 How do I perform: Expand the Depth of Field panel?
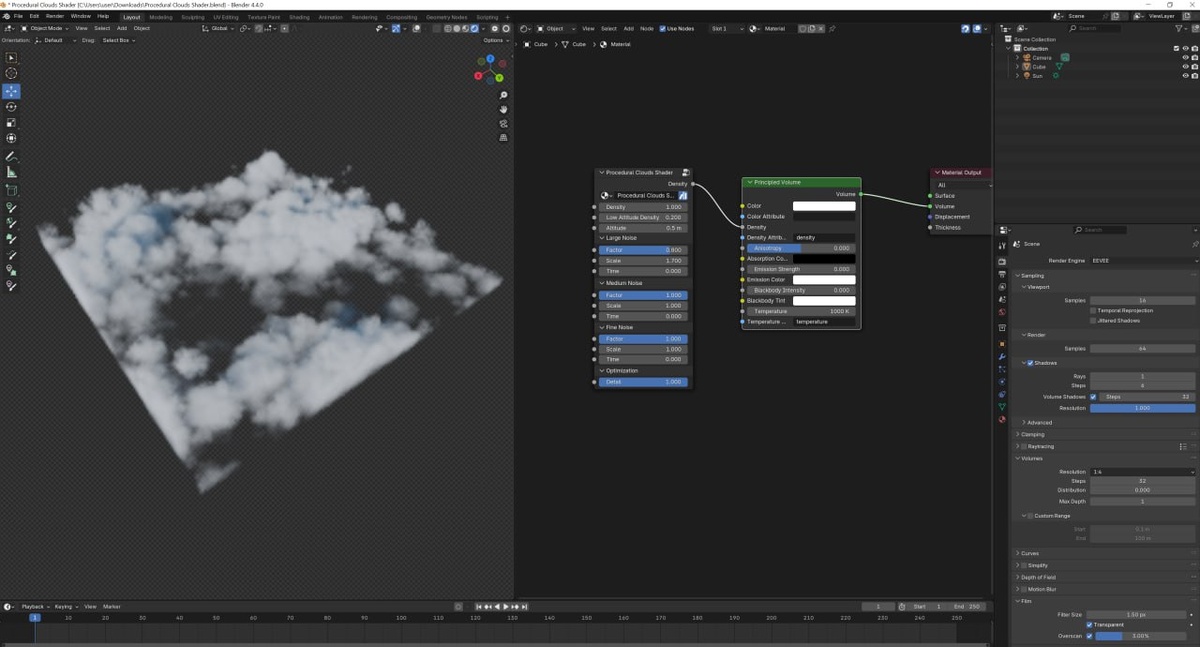[1019, 577]
